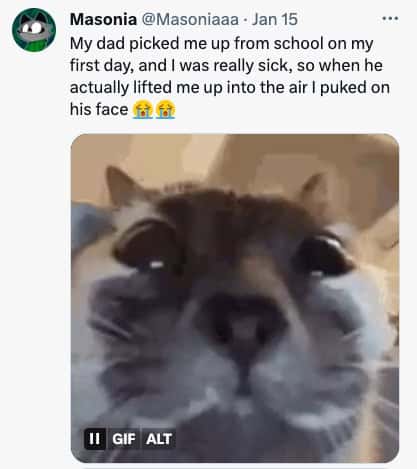Click the cat's left eye in GIF

point(147,245)
